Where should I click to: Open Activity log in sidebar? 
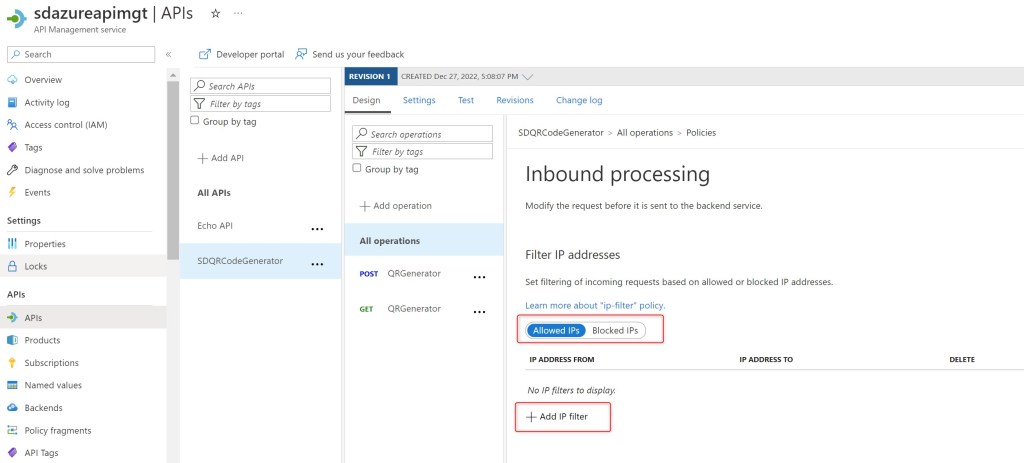pyautogui.click(x=46, y=102)
